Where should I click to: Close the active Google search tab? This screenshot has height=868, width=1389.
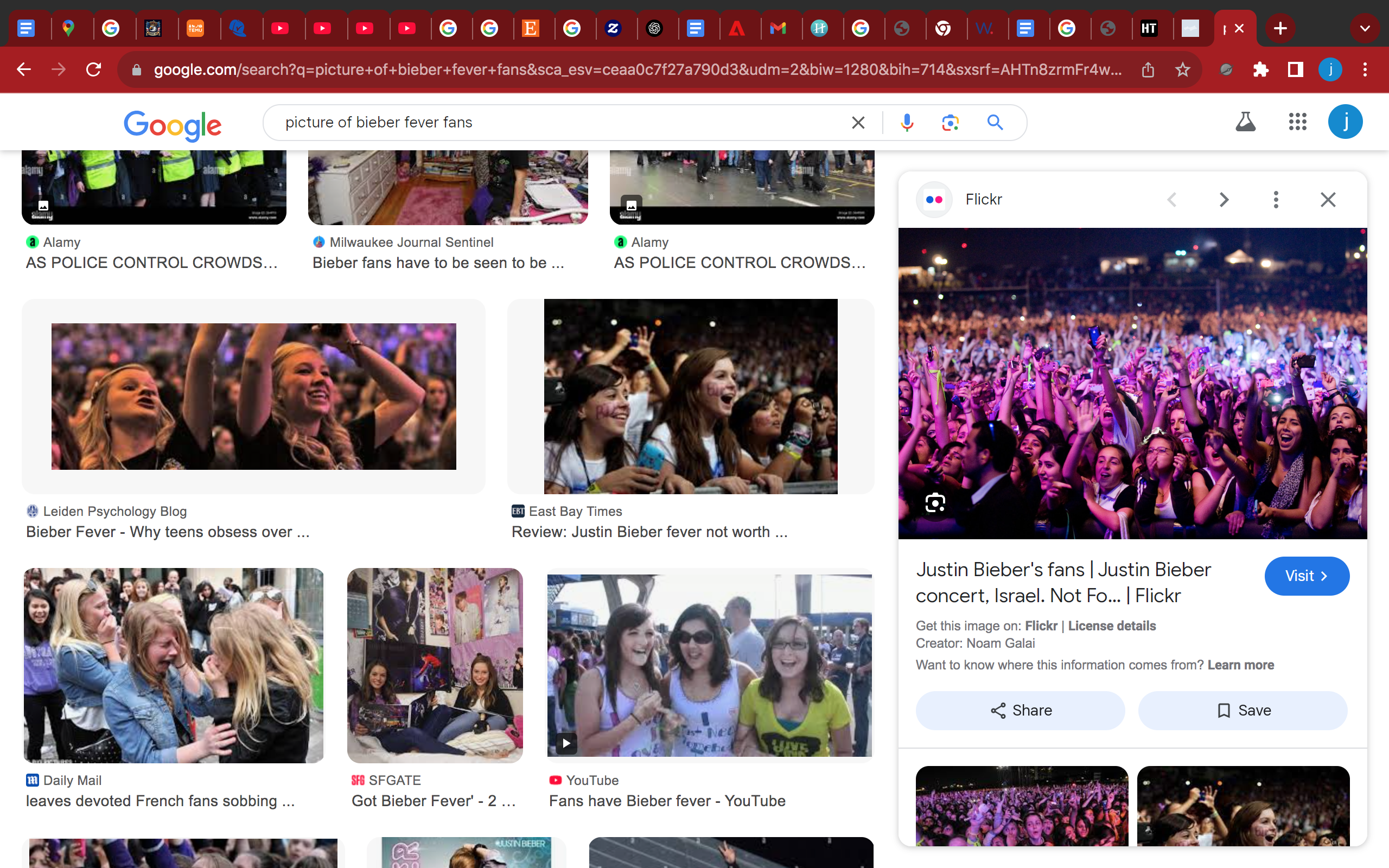click(x=1239, y=28)
